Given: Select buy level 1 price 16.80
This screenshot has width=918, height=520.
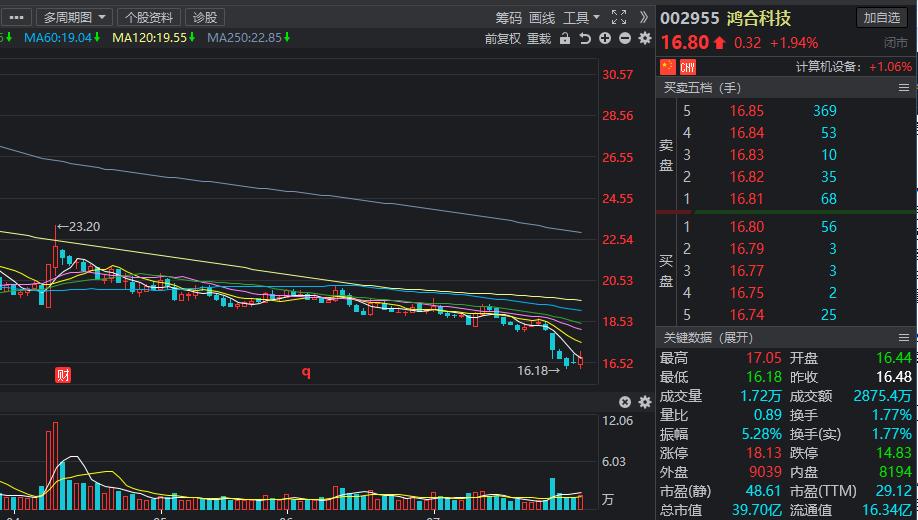Looking at the screenshot, I should [x=746, y=227].
